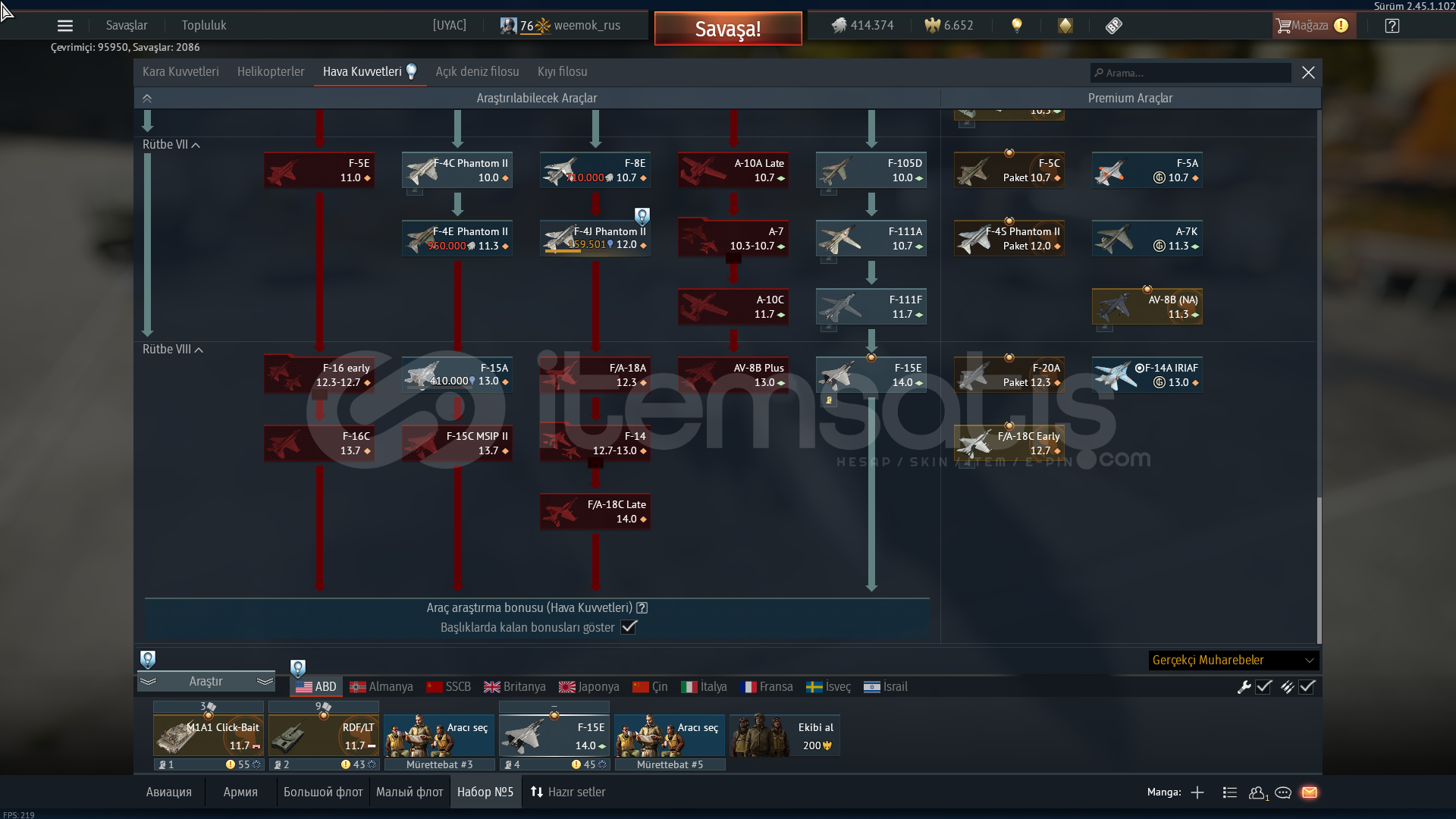Open the mail envelope icon
The image size is (1456, 819).
[1310, 792]
